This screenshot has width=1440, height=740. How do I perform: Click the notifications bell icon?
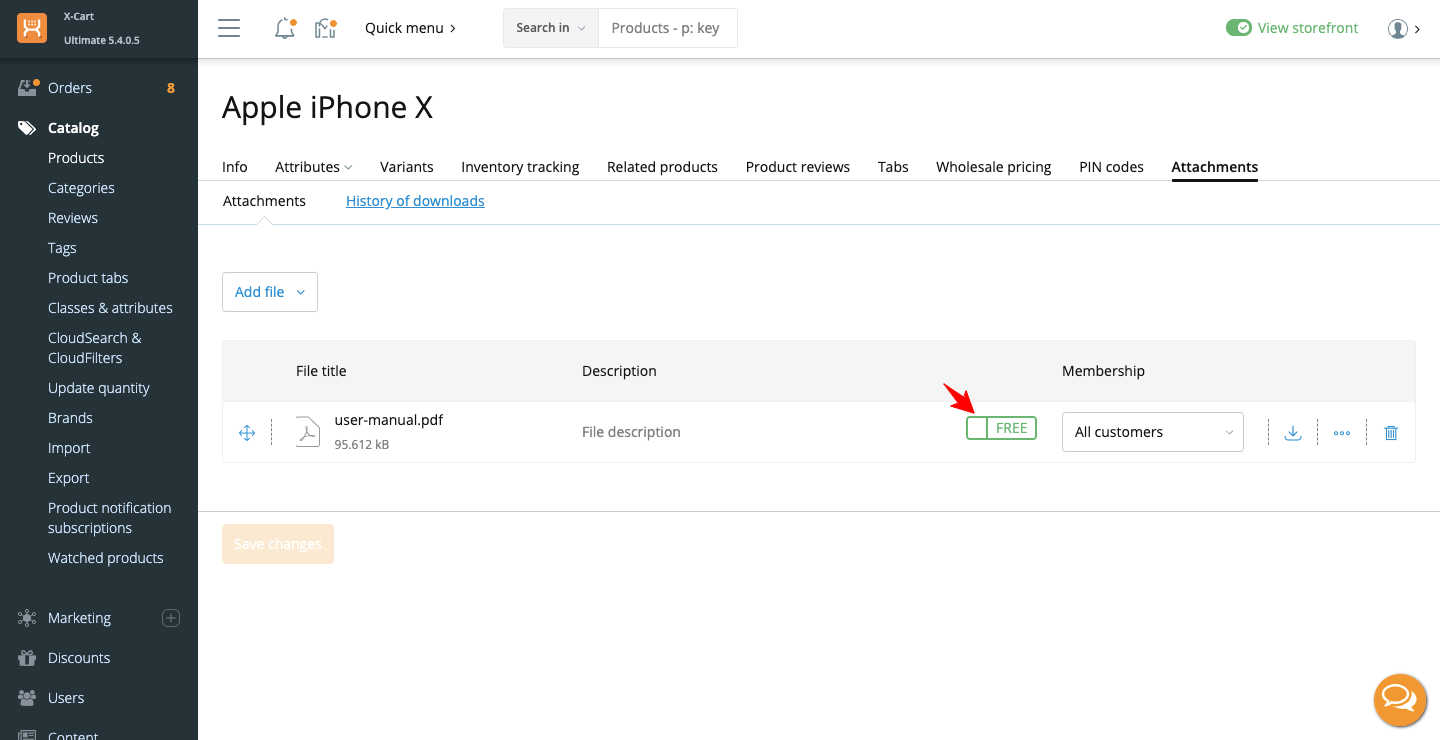tap(285, 28)
